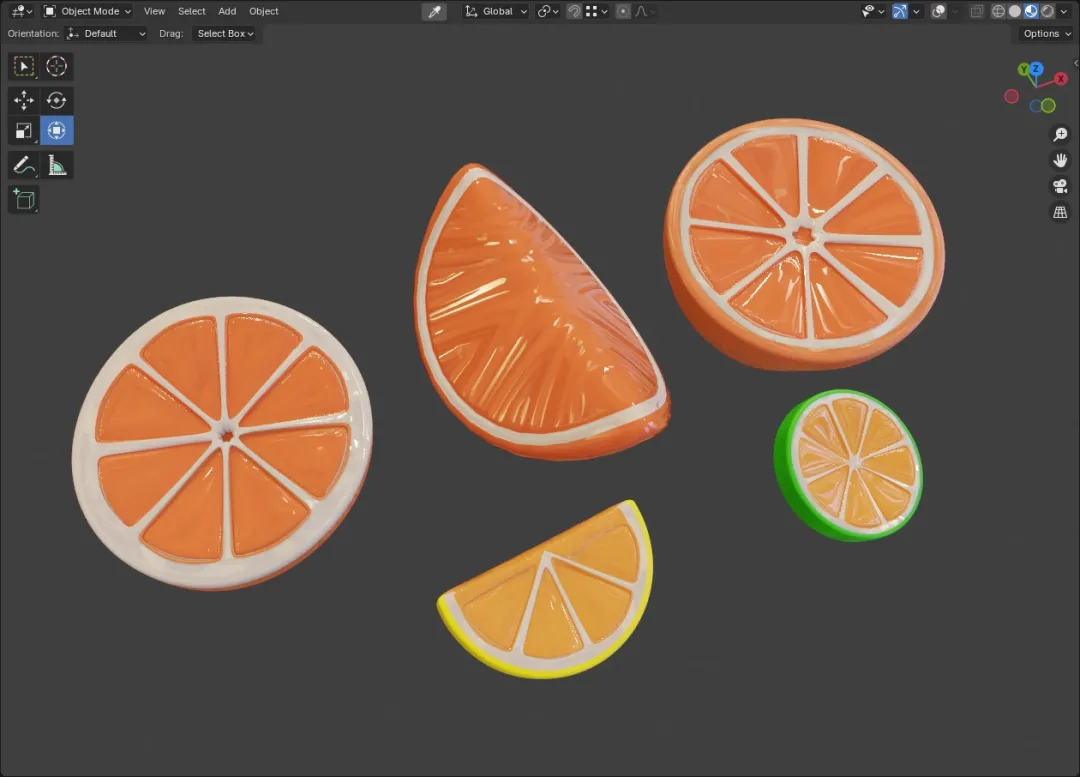Select the Select Box tool
This screenshot has width=1080, height=777.
point(24,66)
